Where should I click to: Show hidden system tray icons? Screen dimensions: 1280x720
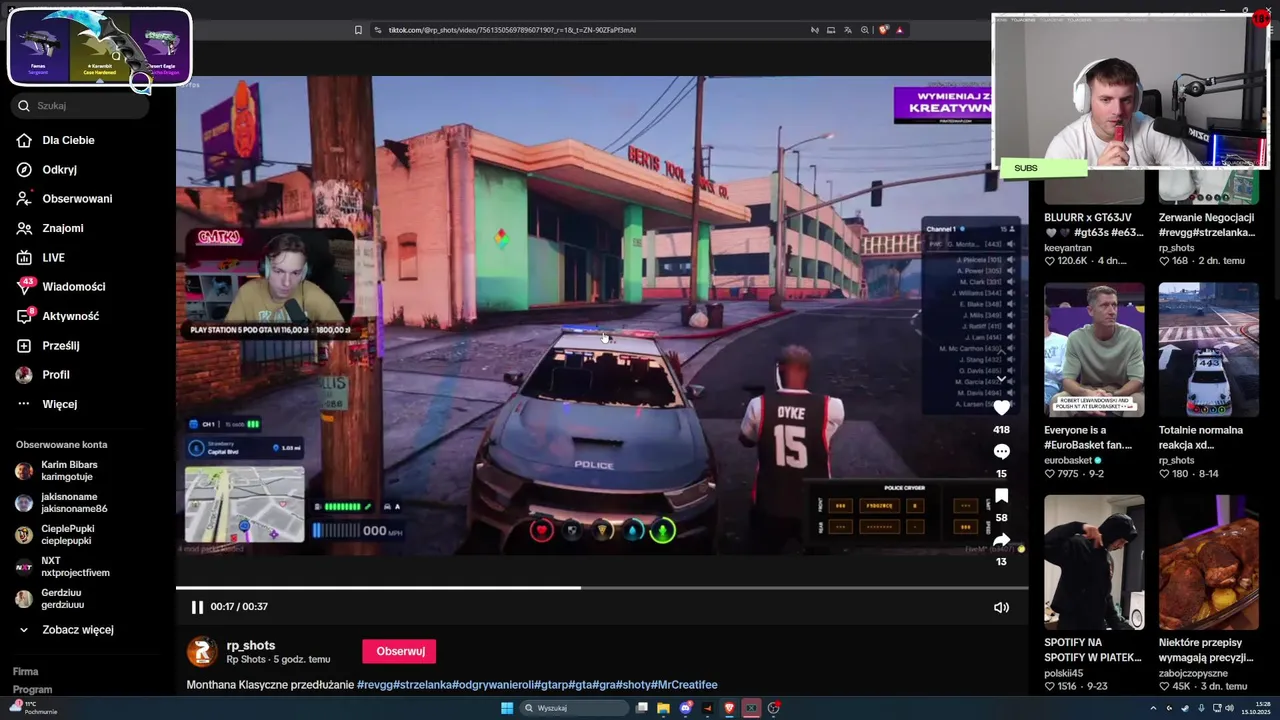pyautogui.click(x=1153, y=708)
